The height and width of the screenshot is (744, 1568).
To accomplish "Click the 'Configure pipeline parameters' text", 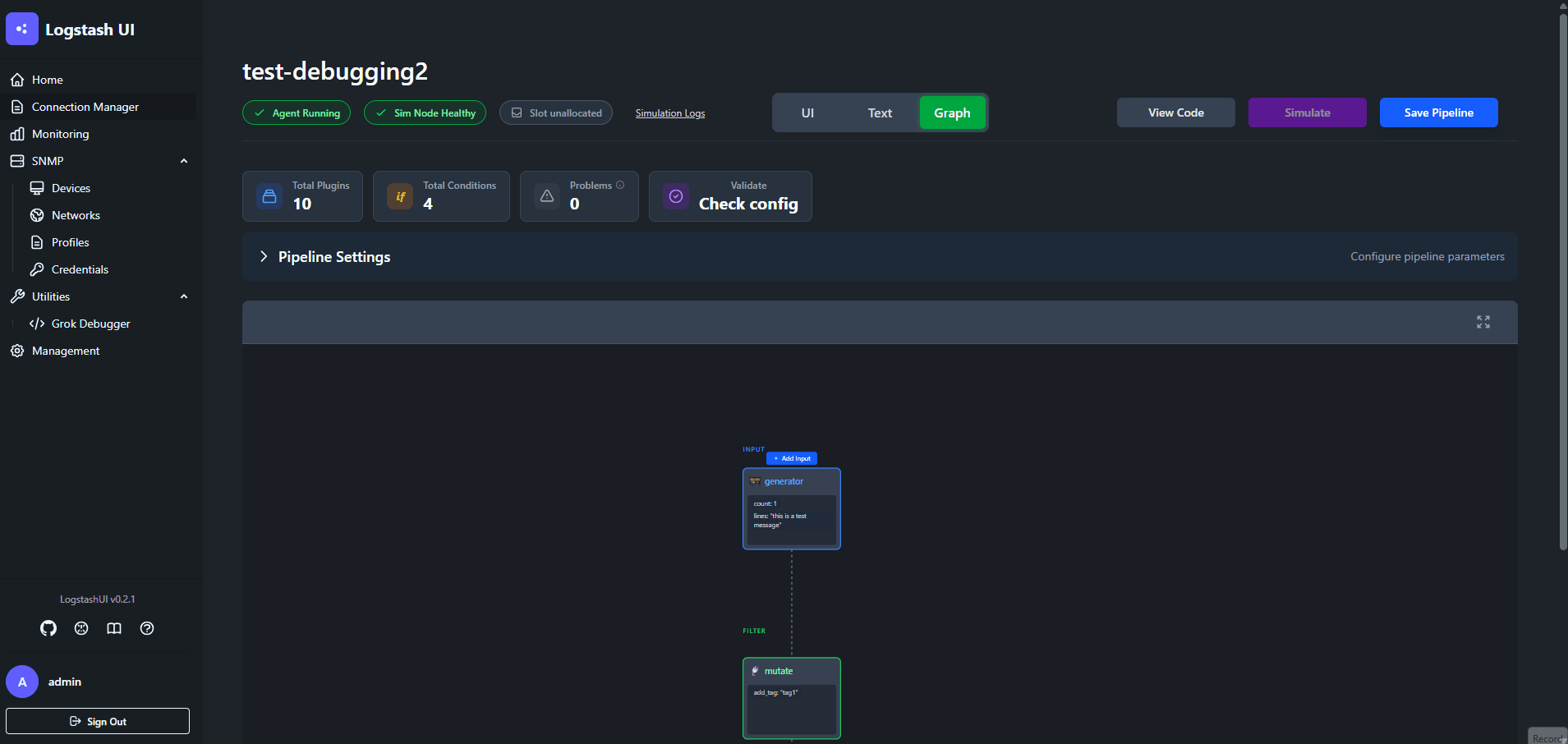I will click(1428, 256).
